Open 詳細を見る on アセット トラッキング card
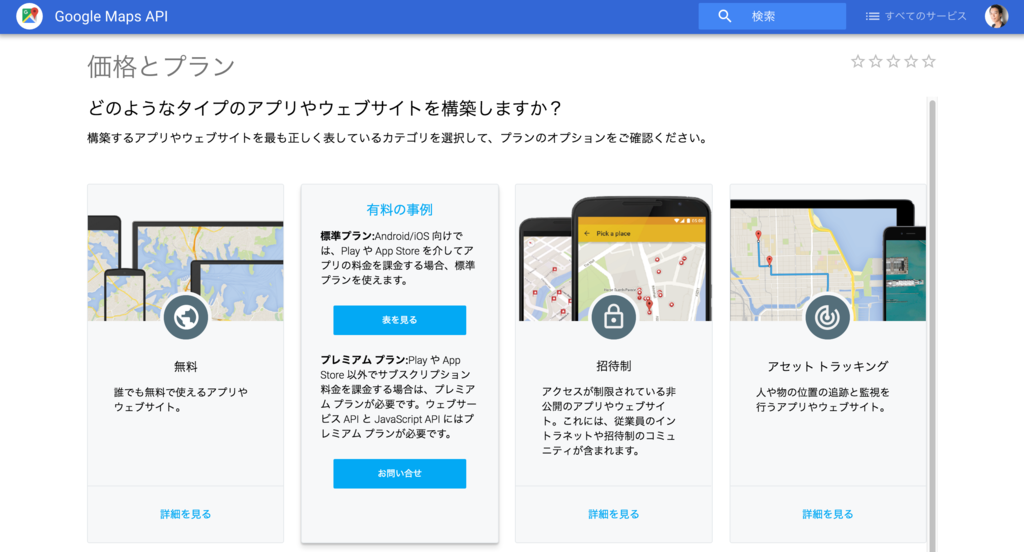Viewport: 1024px width, 552px height. point(827,514)
